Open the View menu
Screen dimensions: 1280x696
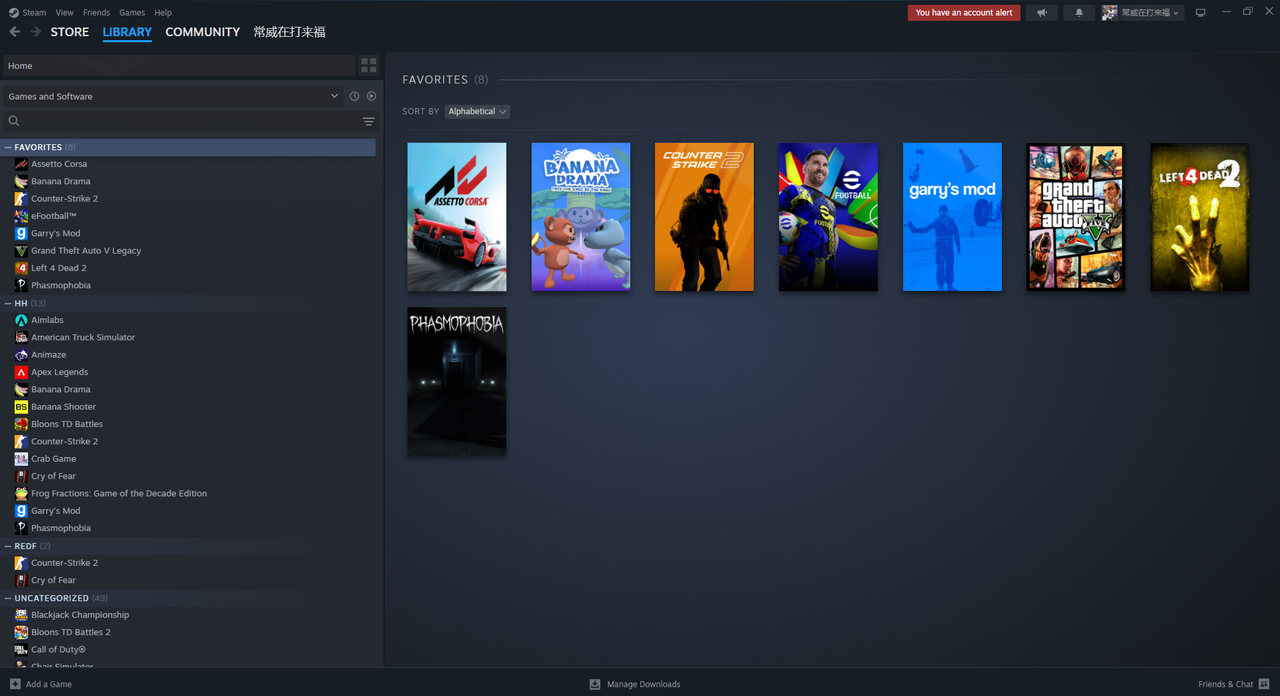coord(64,13)
